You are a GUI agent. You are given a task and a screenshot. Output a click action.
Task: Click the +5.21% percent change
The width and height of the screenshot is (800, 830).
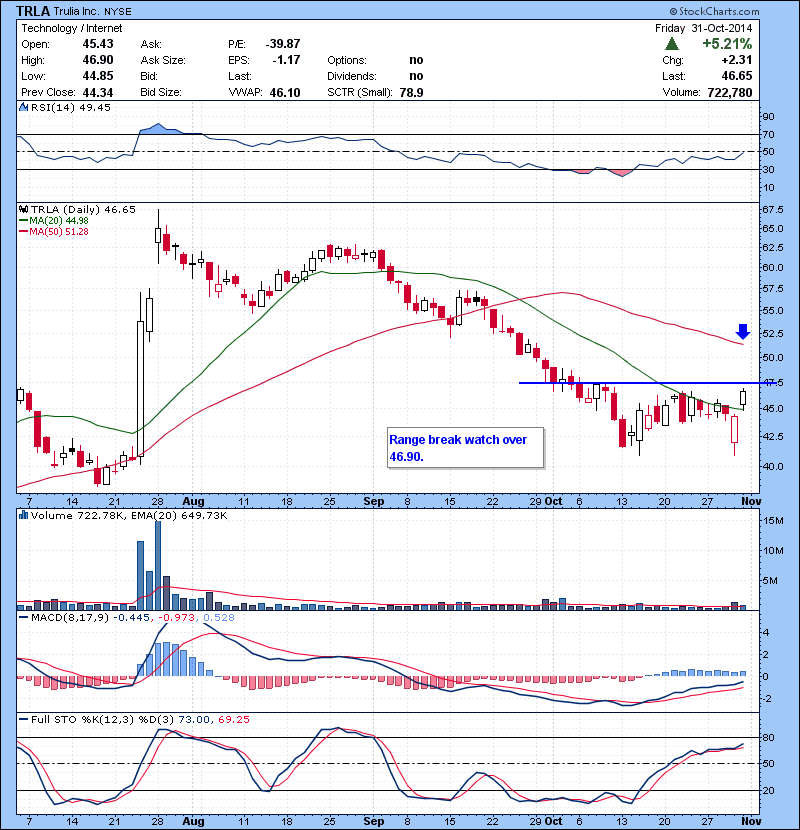click(727, 43)
